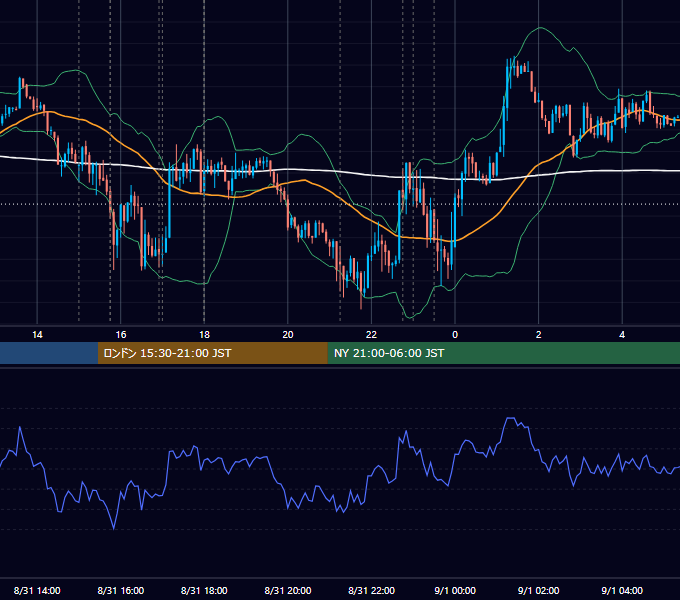
Task: Click the NY 21:00-06:00 JST session bar
Action: tap(503, 353)
